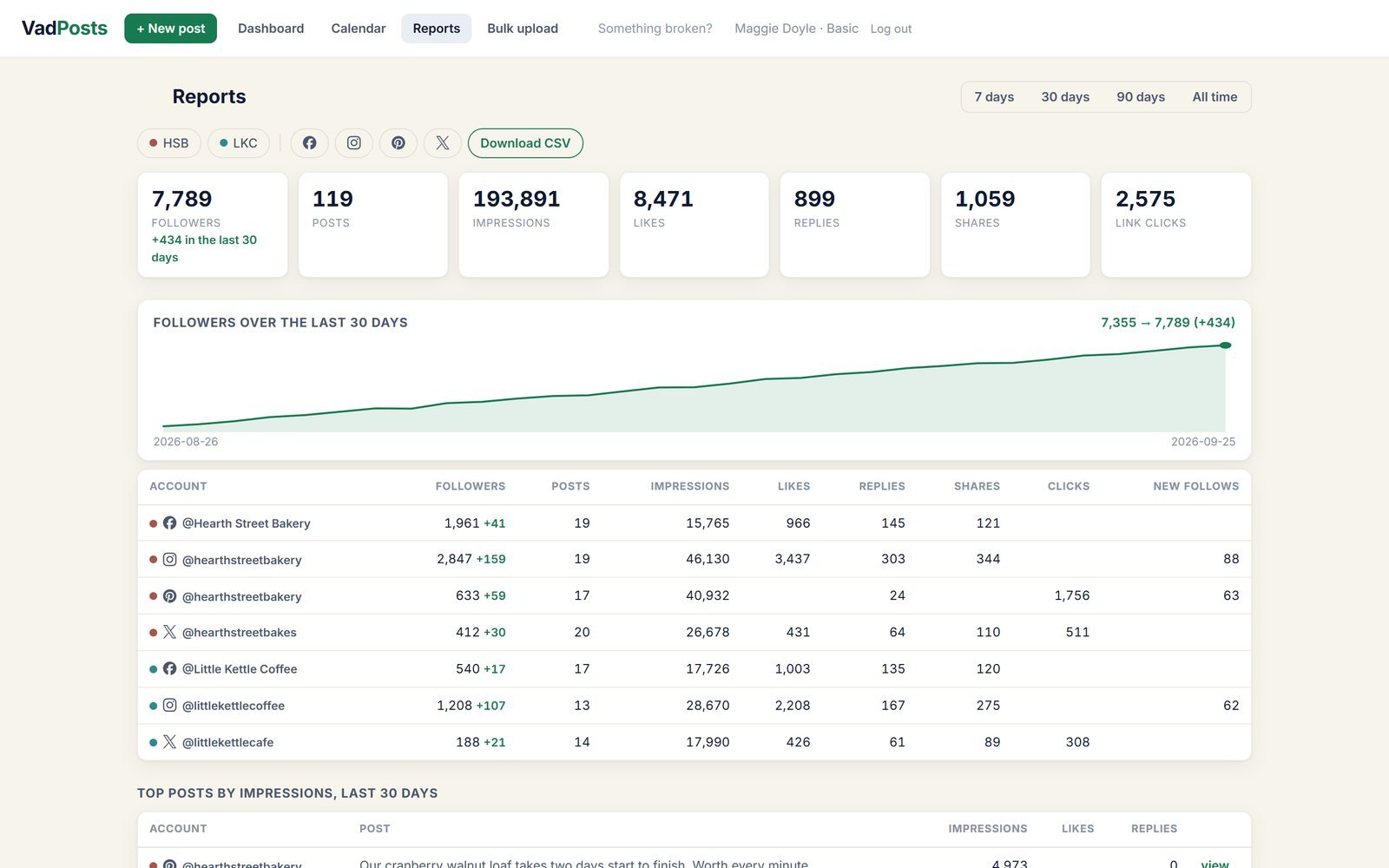This screenshot has width=1389, height=868.
Task: Click the New Follows column header
Action: 1195,486
